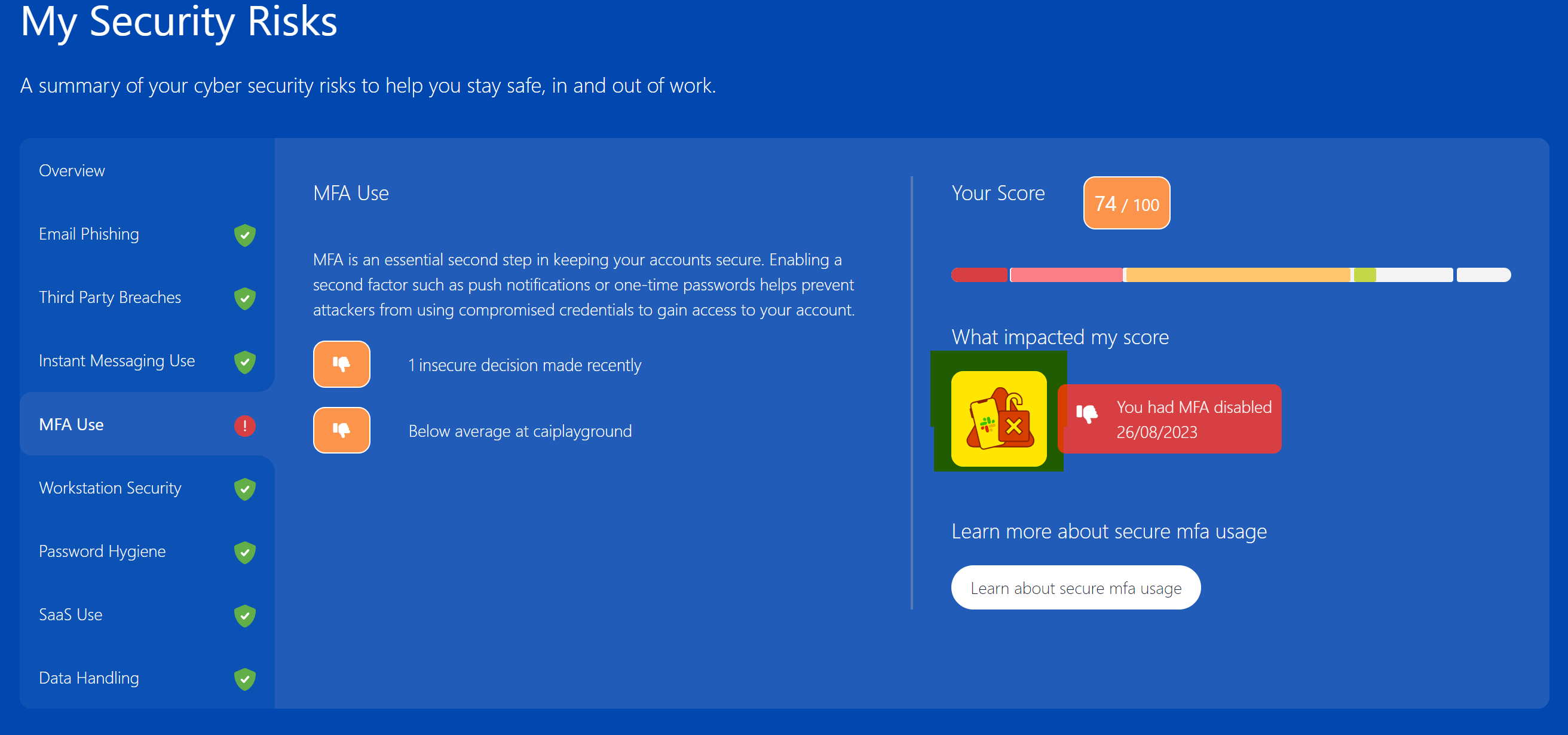
Task: Click the orange segment of score bar
Action: (x=1238, y=275)
